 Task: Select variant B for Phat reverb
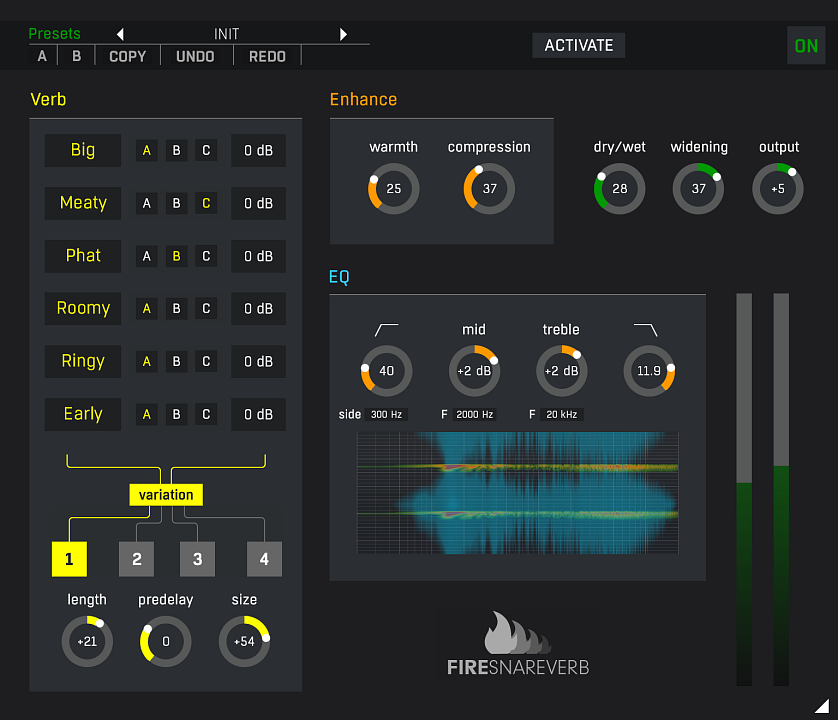(176, 257)
